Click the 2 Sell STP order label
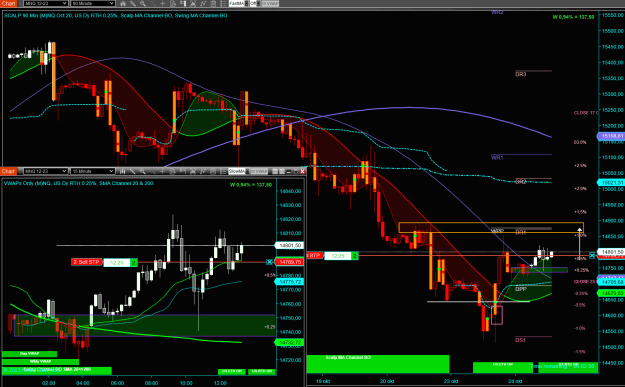Screen dimensions: 625x387 pyautogui.click(x=86, y=262)
